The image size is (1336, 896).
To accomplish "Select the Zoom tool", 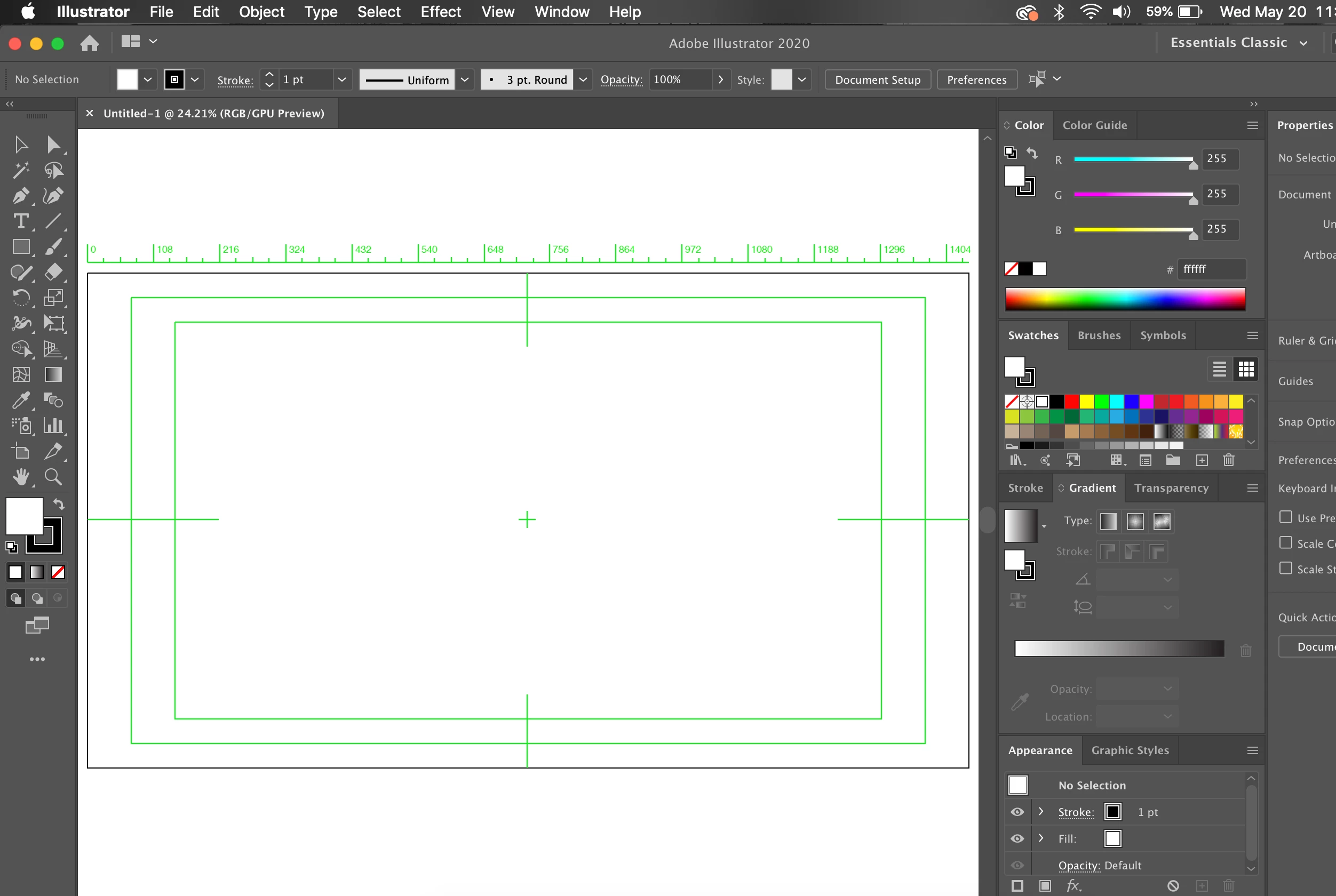I will [53, 477].
